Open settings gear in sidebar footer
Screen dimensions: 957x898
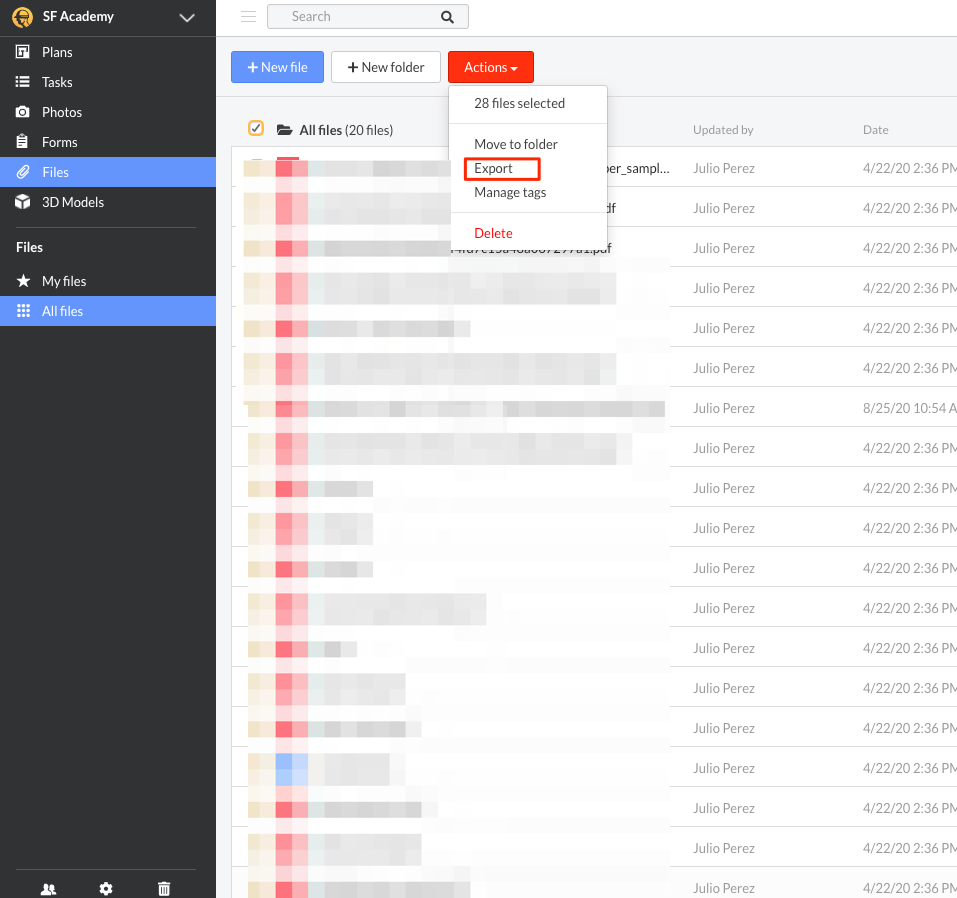[106, 889]
